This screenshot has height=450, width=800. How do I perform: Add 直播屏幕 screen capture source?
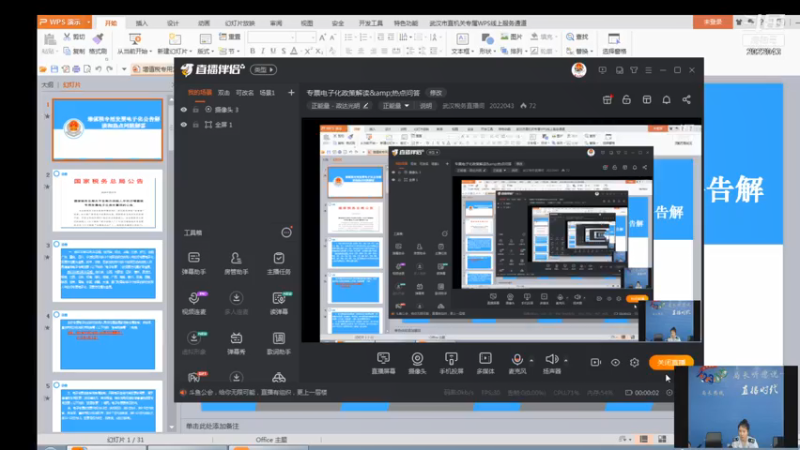point(383,363)
